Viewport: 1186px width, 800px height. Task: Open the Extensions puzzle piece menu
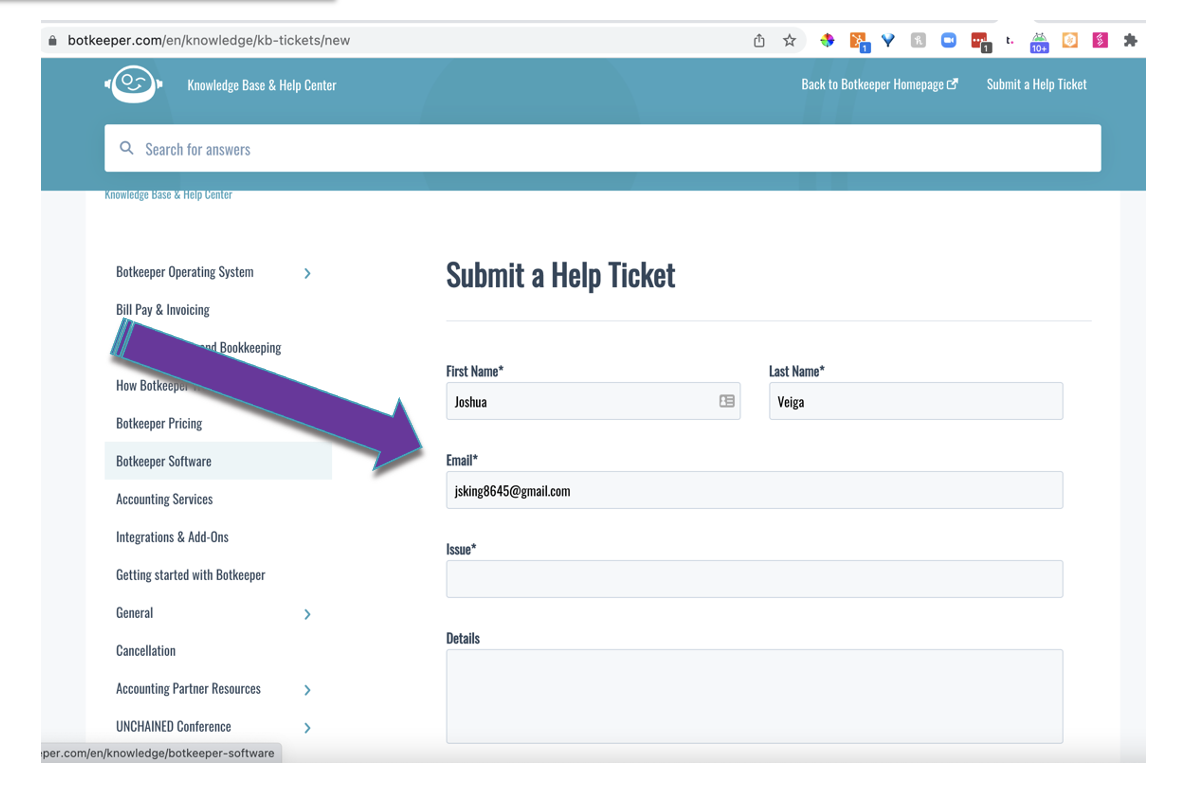click(1130, 41)
